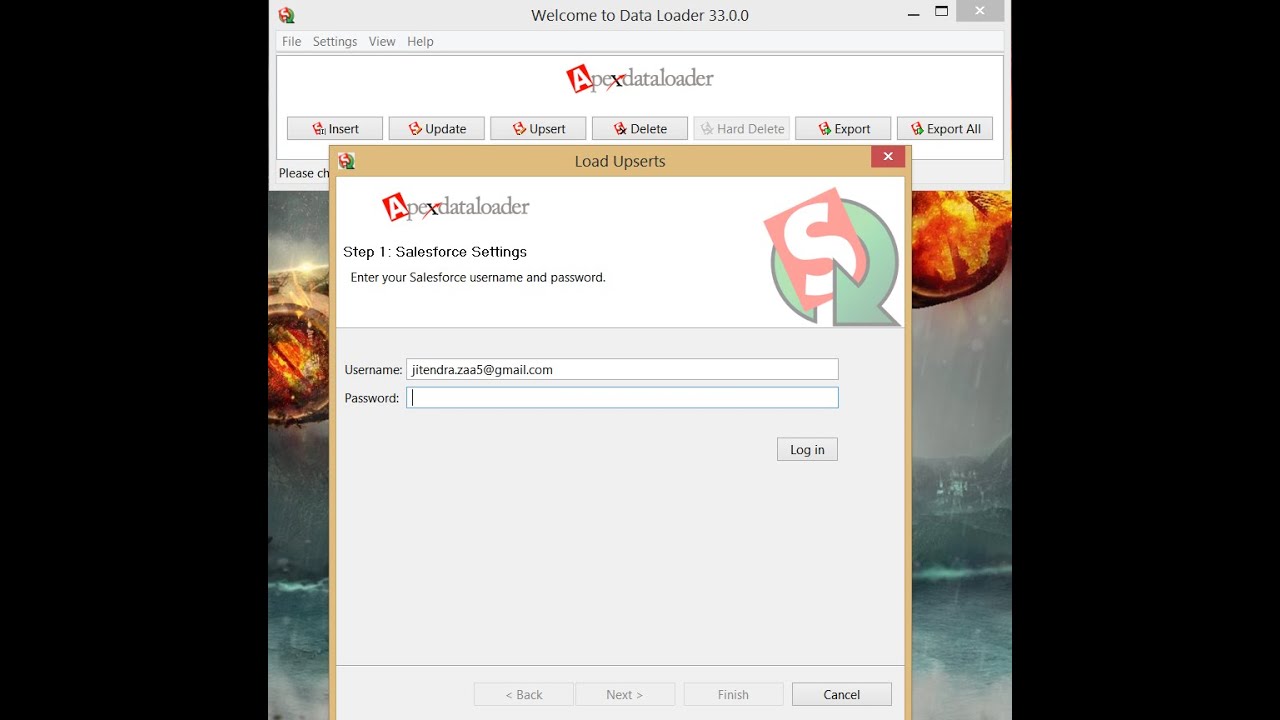Click 'Step 1: Salesforce Settings' heading
The height and width of the screenshot is (720, 1280).
(x=435, y=252)
